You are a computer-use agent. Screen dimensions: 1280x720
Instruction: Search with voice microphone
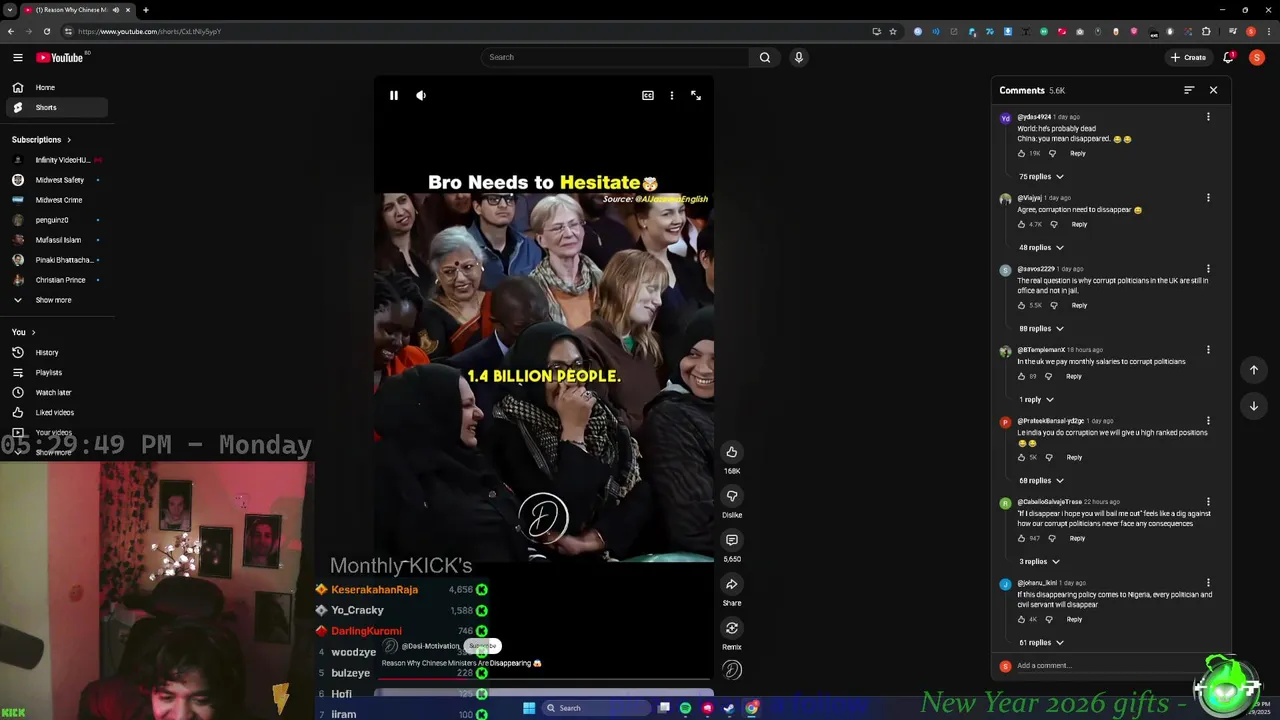point(798,57)
